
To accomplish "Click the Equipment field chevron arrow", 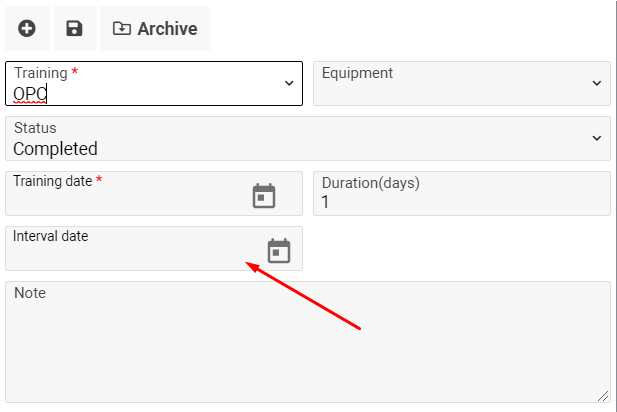I will [x=597, y=84].
